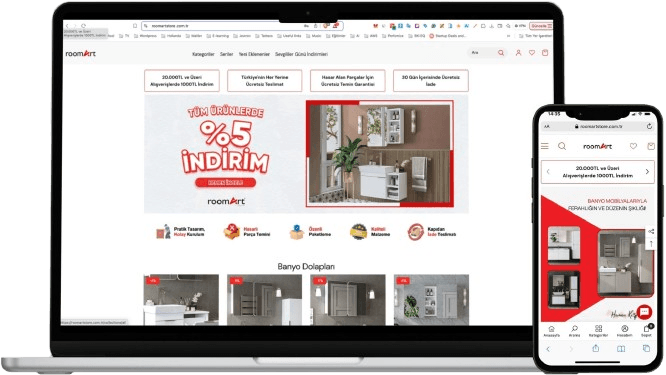Open the E-learning bookmark folder
Viewport: 666px width, 375px height.
point(218,36)
